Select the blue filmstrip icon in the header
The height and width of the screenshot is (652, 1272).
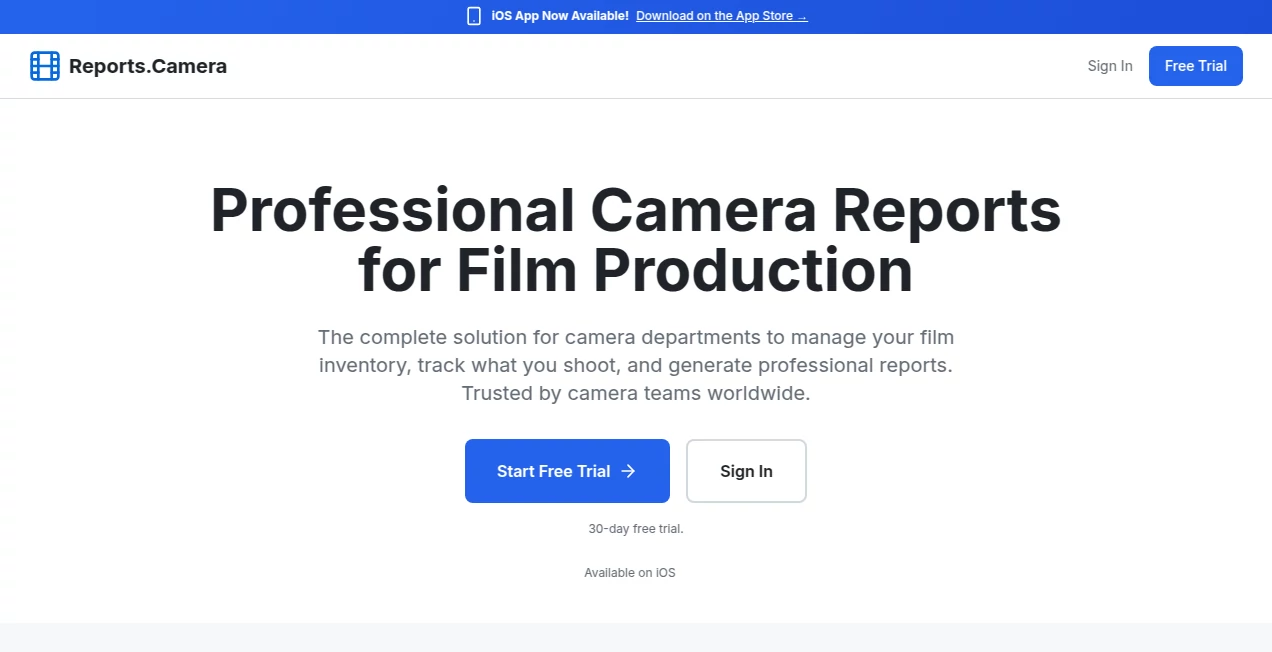(x=45, y=65)
